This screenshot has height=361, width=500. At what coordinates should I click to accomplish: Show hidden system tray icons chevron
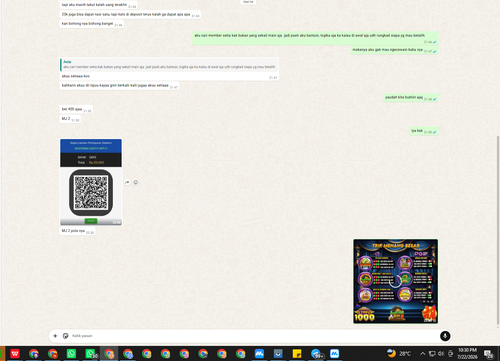[x=423, y=353]
